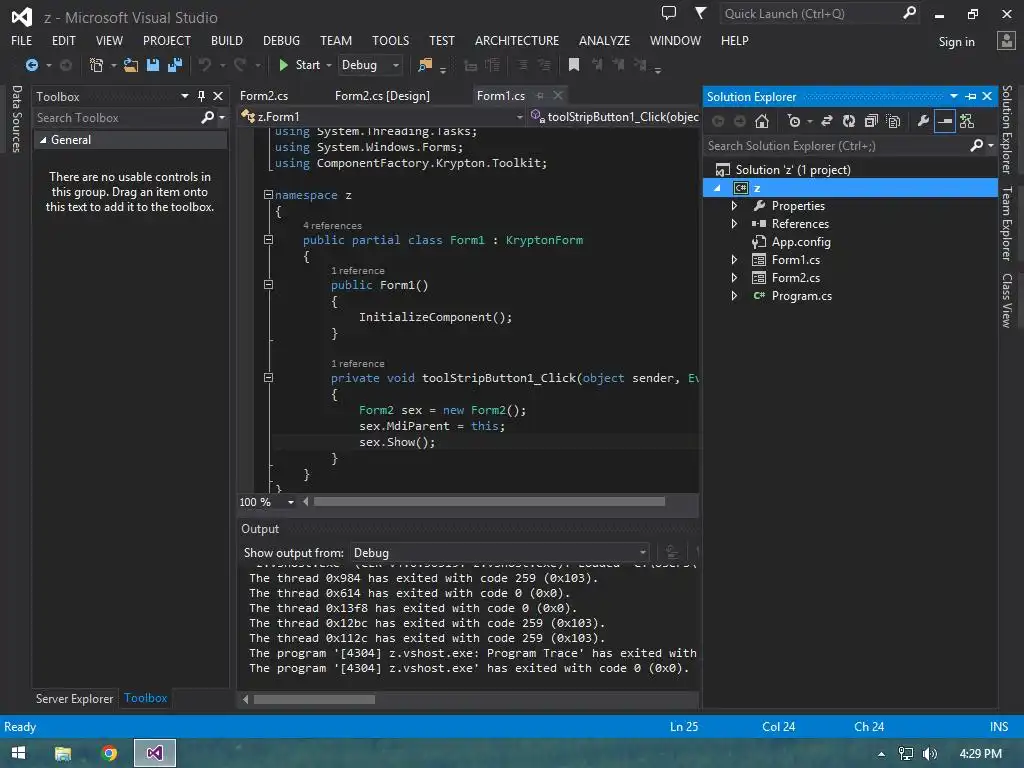Toggle Preview Selected Items button
This screenshot has width=1024, height=768.
tap(945, 121)
